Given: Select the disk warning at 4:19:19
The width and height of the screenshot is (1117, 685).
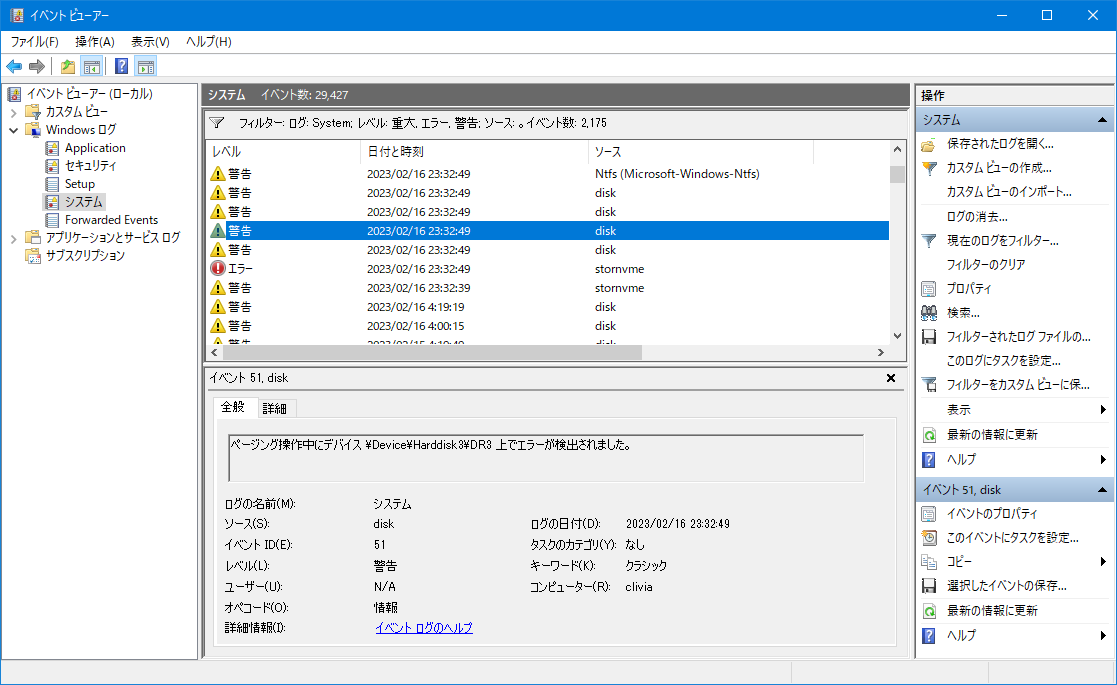Looking at the screenshot, I should 548,307.
